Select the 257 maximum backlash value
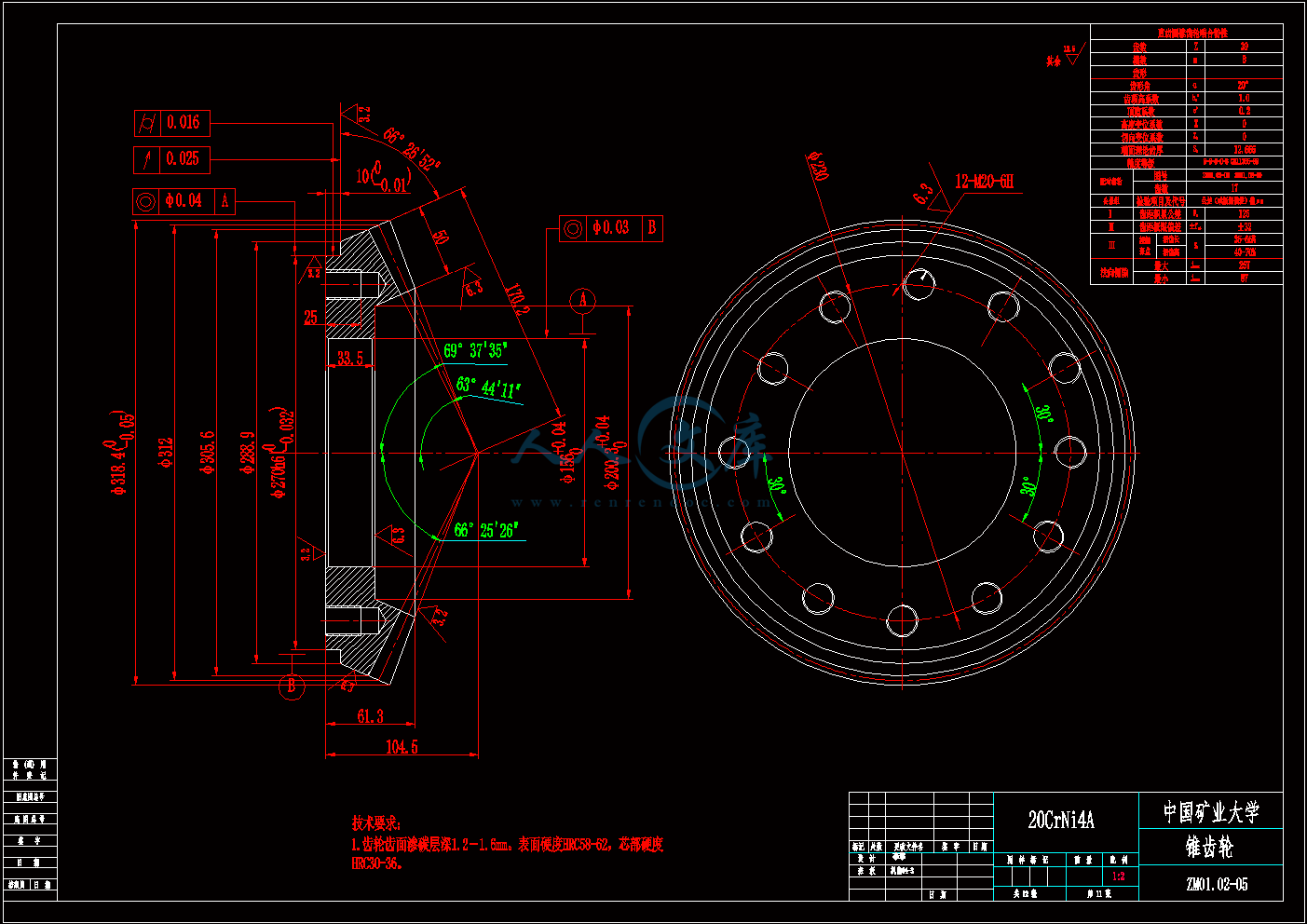This screenshot has height=924, width=1307. click(x=1244, y=265)
